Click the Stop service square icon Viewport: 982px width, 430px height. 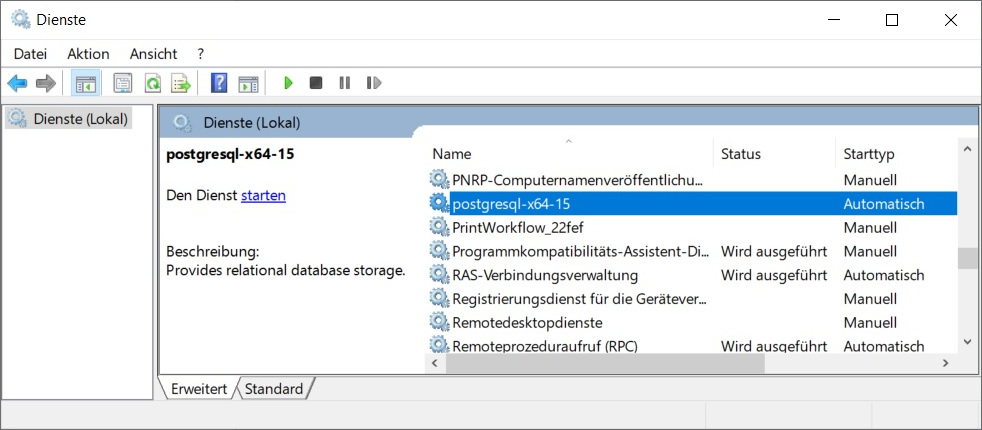click(316, 83)
